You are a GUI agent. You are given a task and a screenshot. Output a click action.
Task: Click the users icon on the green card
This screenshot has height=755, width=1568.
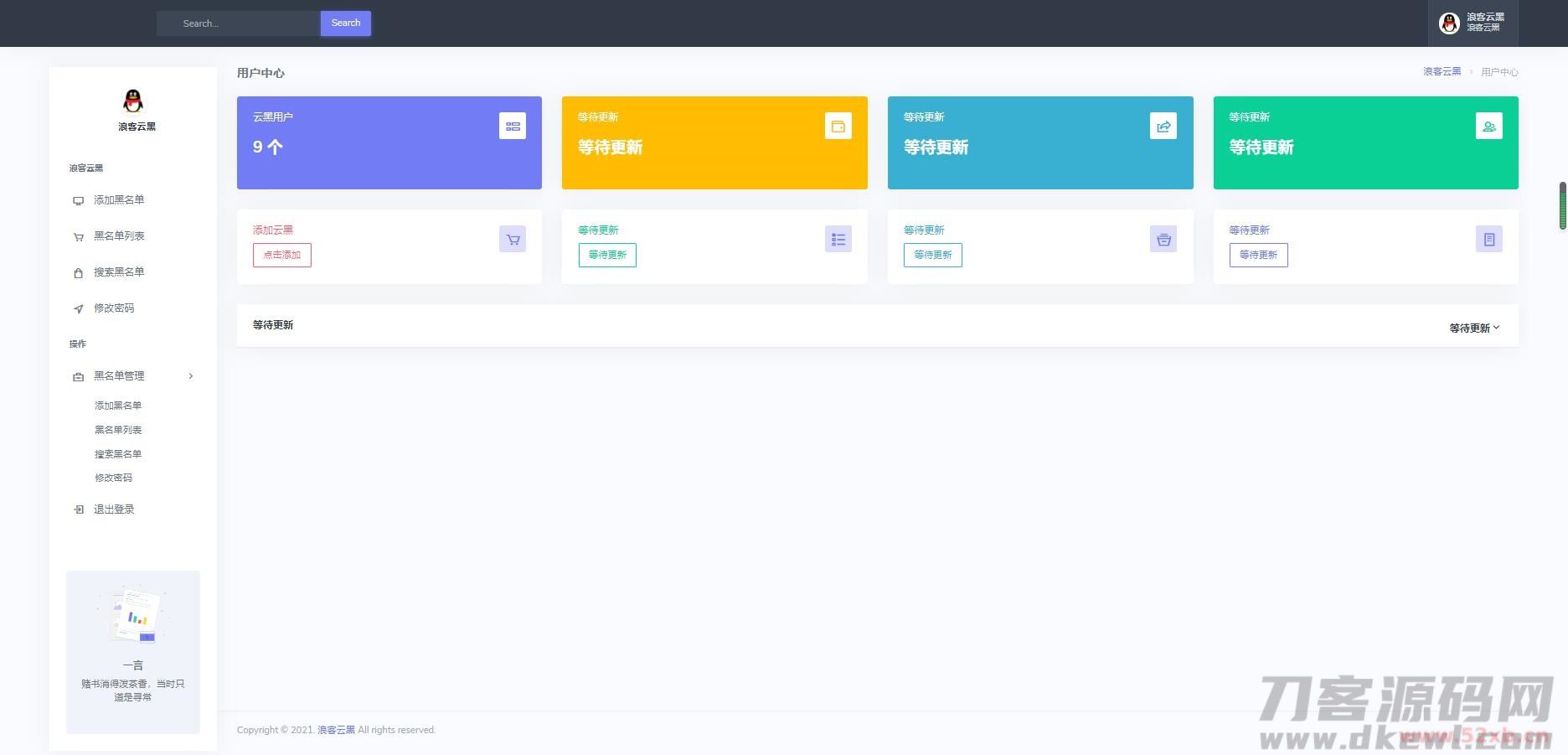[1488, 127]
